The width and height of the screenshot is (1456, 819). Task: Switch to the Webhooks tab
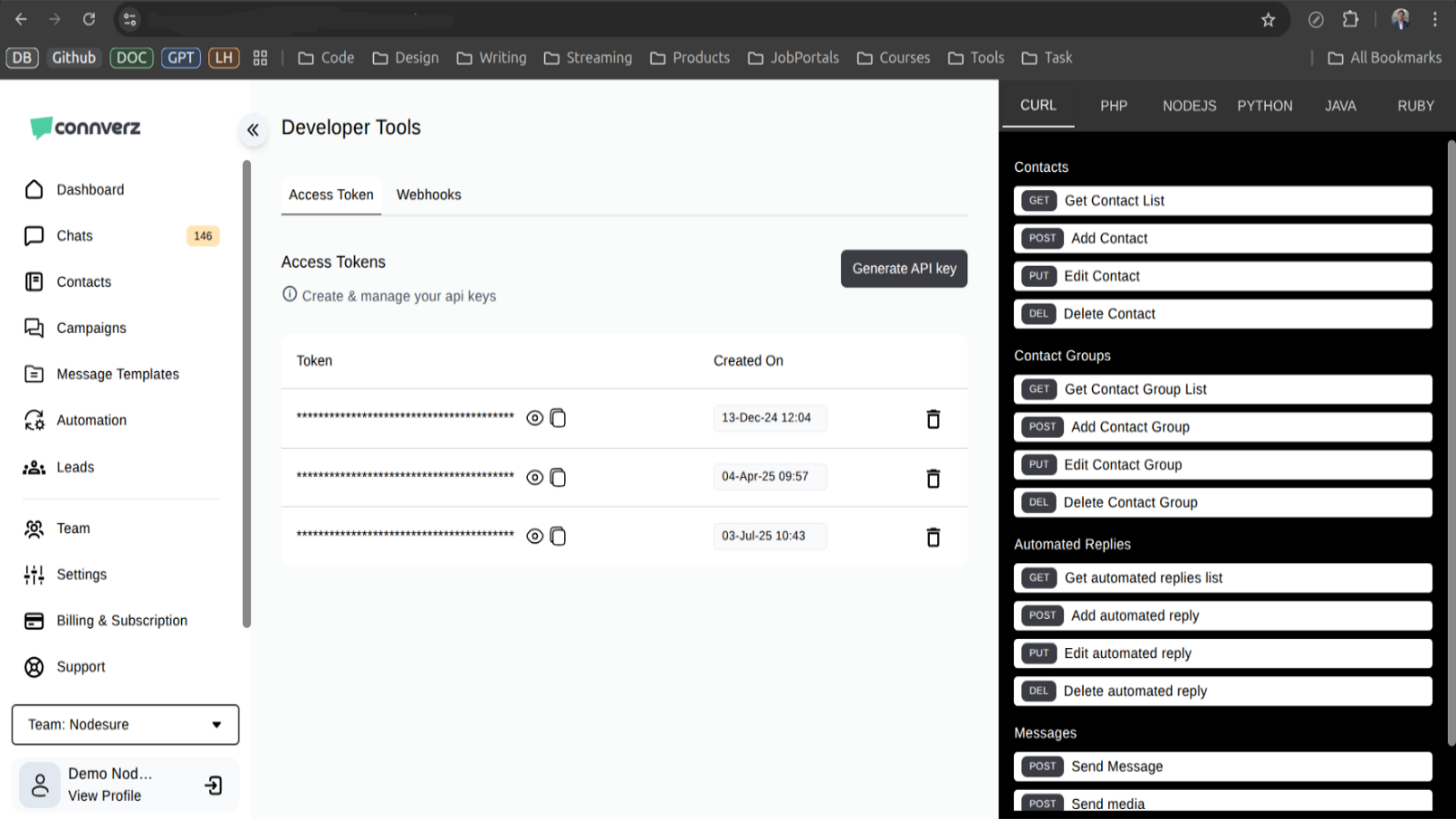(x=428, y=194)
